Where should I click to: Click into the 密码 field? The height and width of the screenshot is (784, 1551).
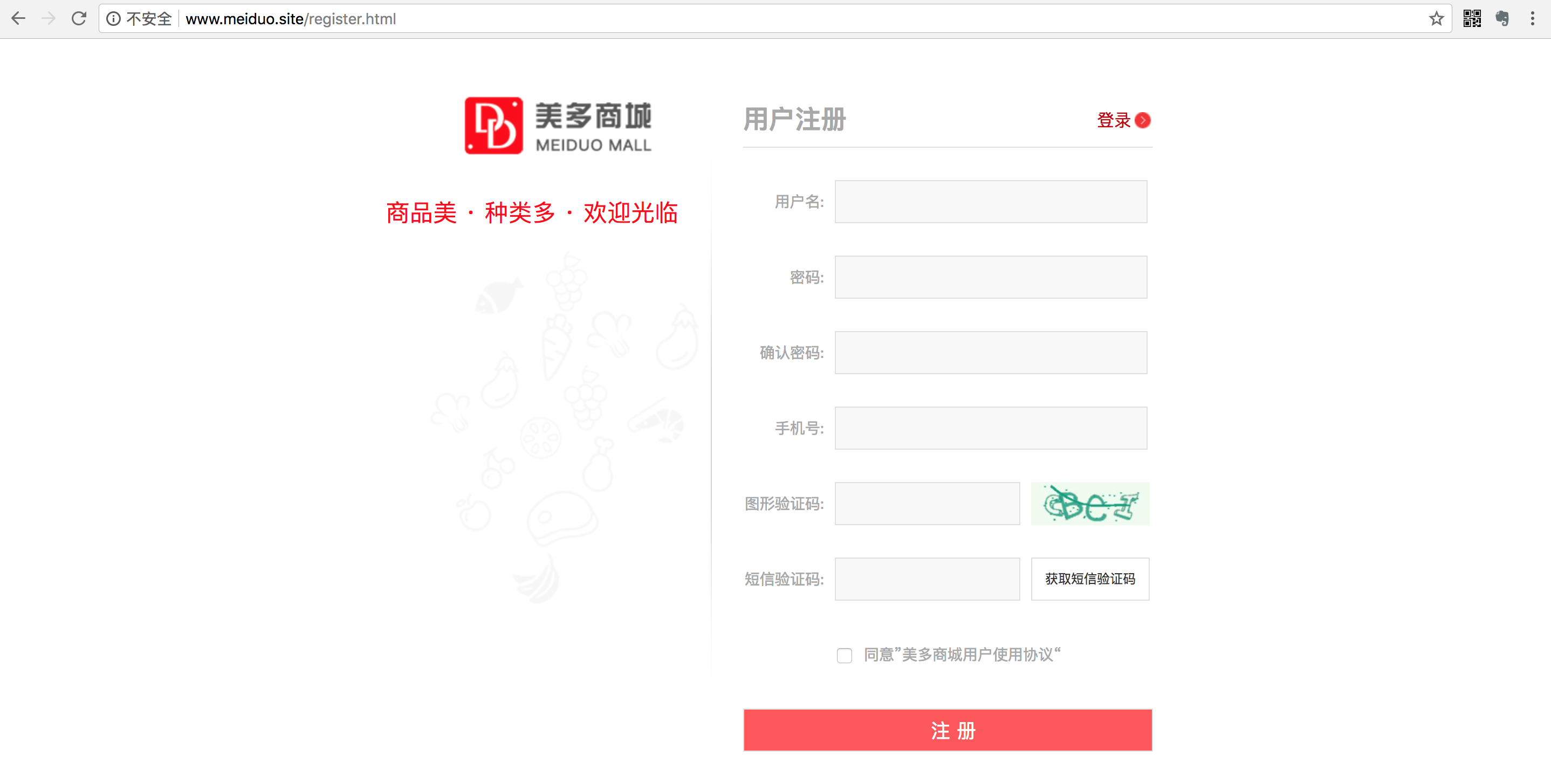991,277
